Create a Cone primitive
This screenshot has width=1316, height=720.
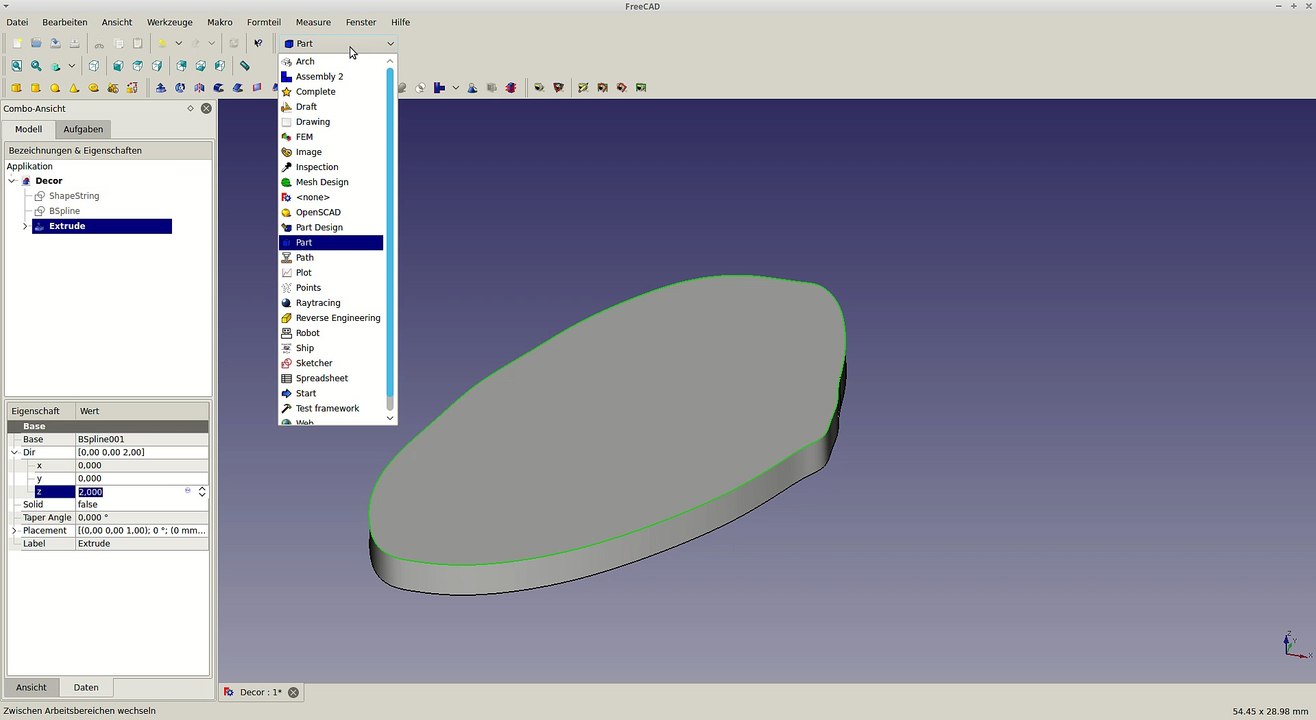73,88
